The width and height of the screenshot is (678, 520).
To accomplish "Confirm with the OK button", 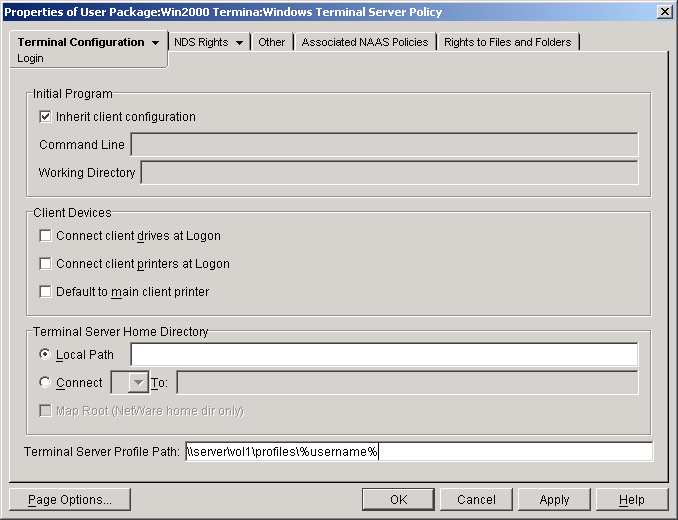I will point(398,500).
